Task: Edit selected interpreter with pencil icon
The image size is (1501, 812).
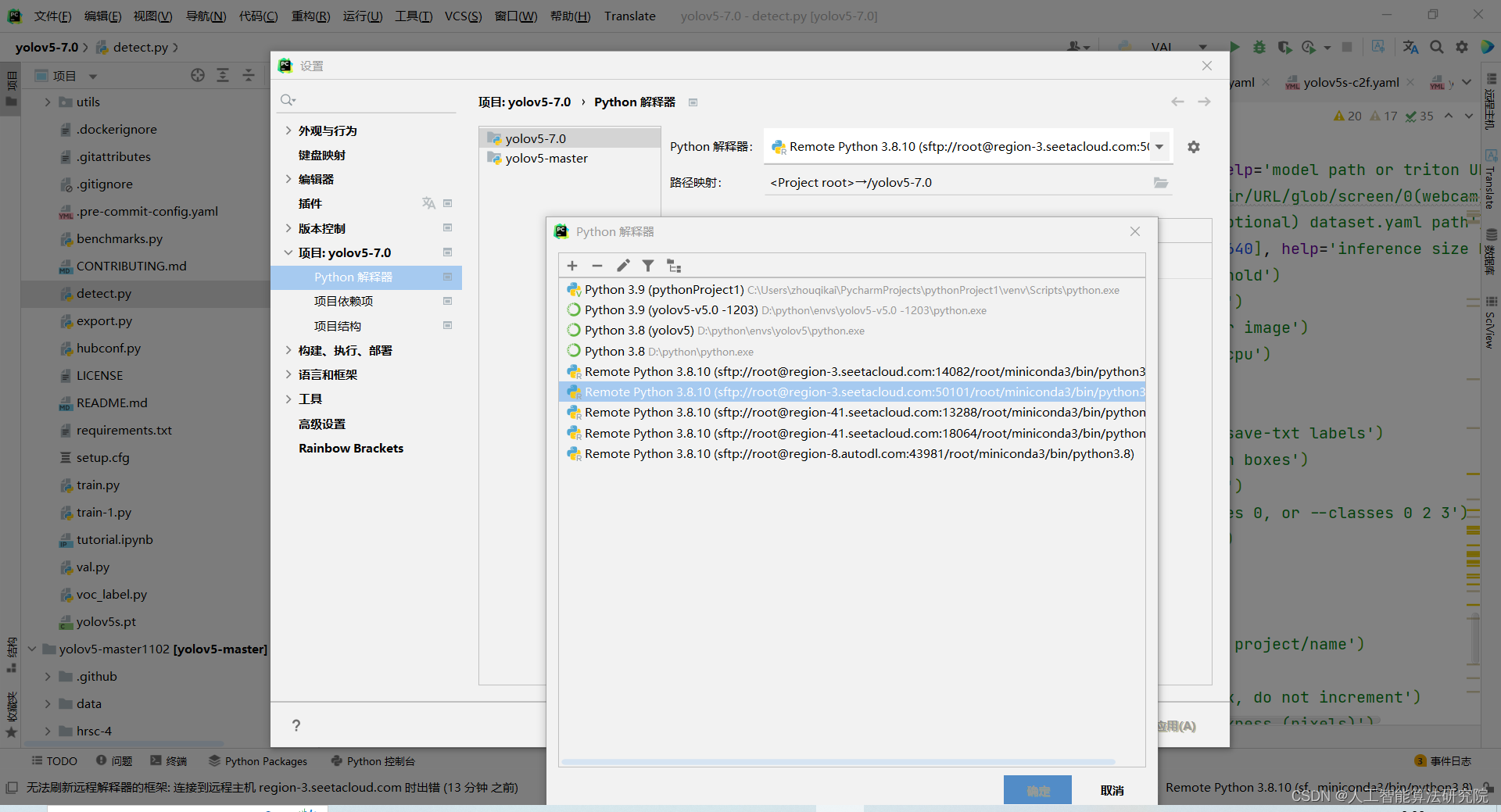Action: (623, 266)
